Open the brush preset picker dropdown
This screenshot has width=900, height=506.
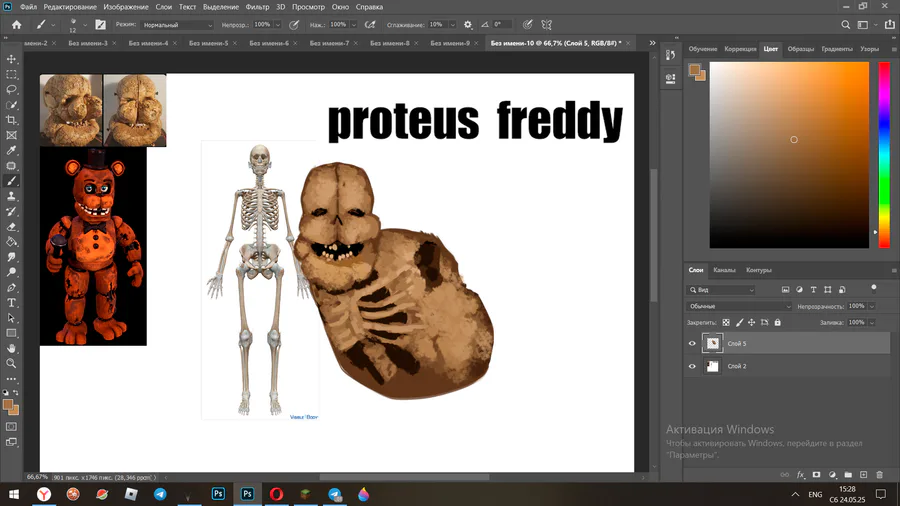pos(85,25)
